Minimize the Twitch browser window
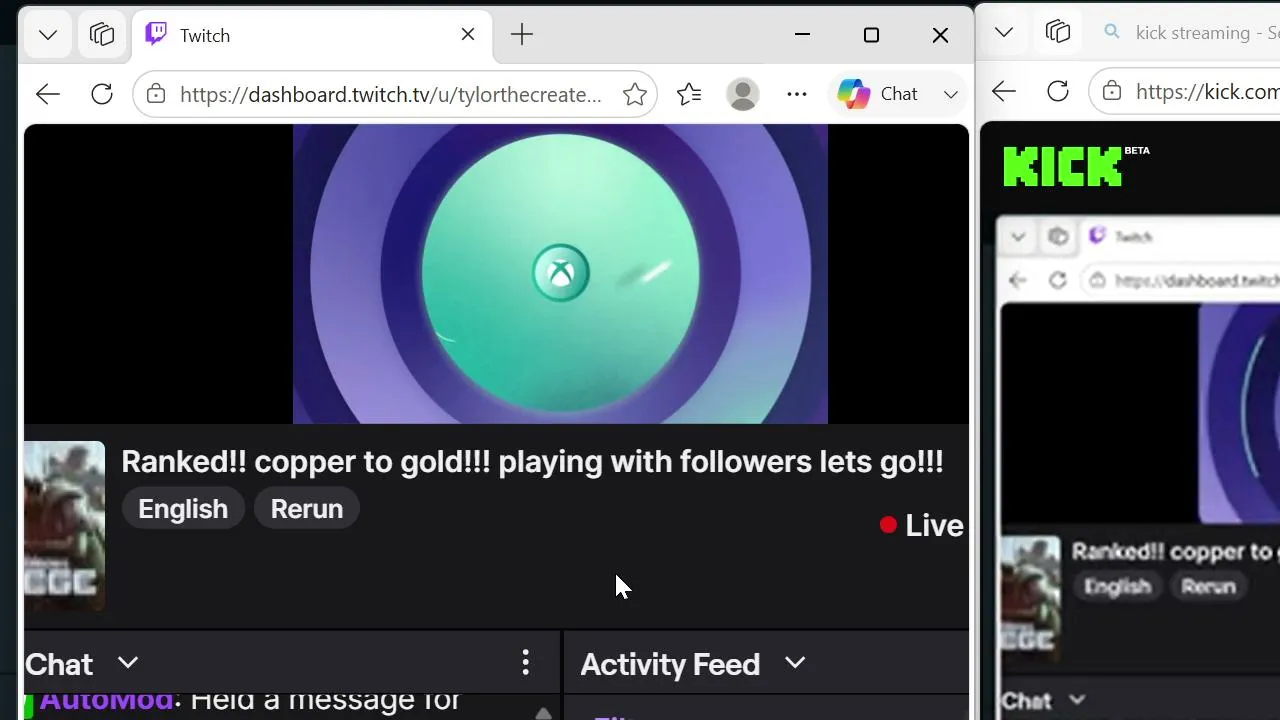Image resolution: width=1280 pixels, height=720 pixels. coord(802,35)
